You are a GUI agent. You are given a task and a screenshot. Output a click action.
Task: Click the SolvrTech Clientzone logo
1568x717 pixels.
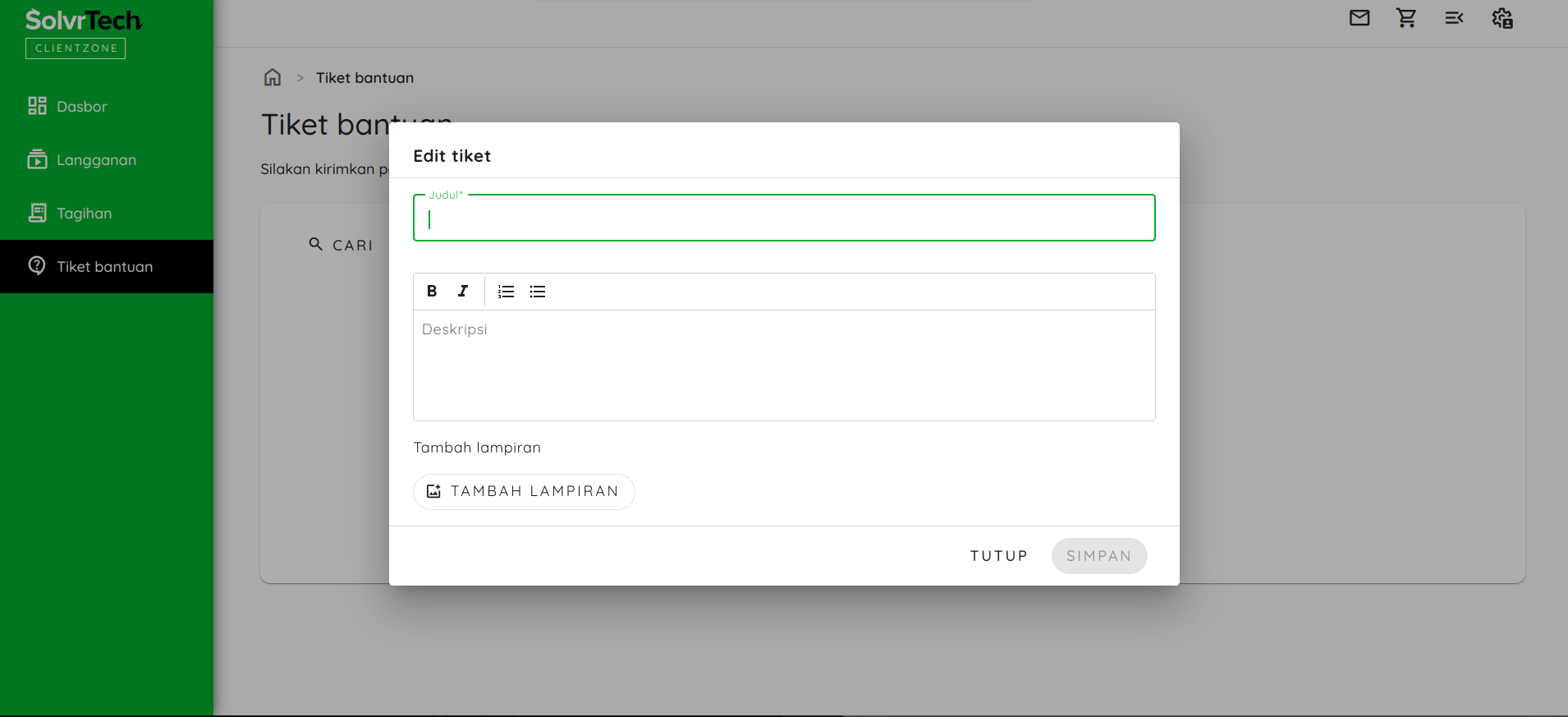[83, 33]
